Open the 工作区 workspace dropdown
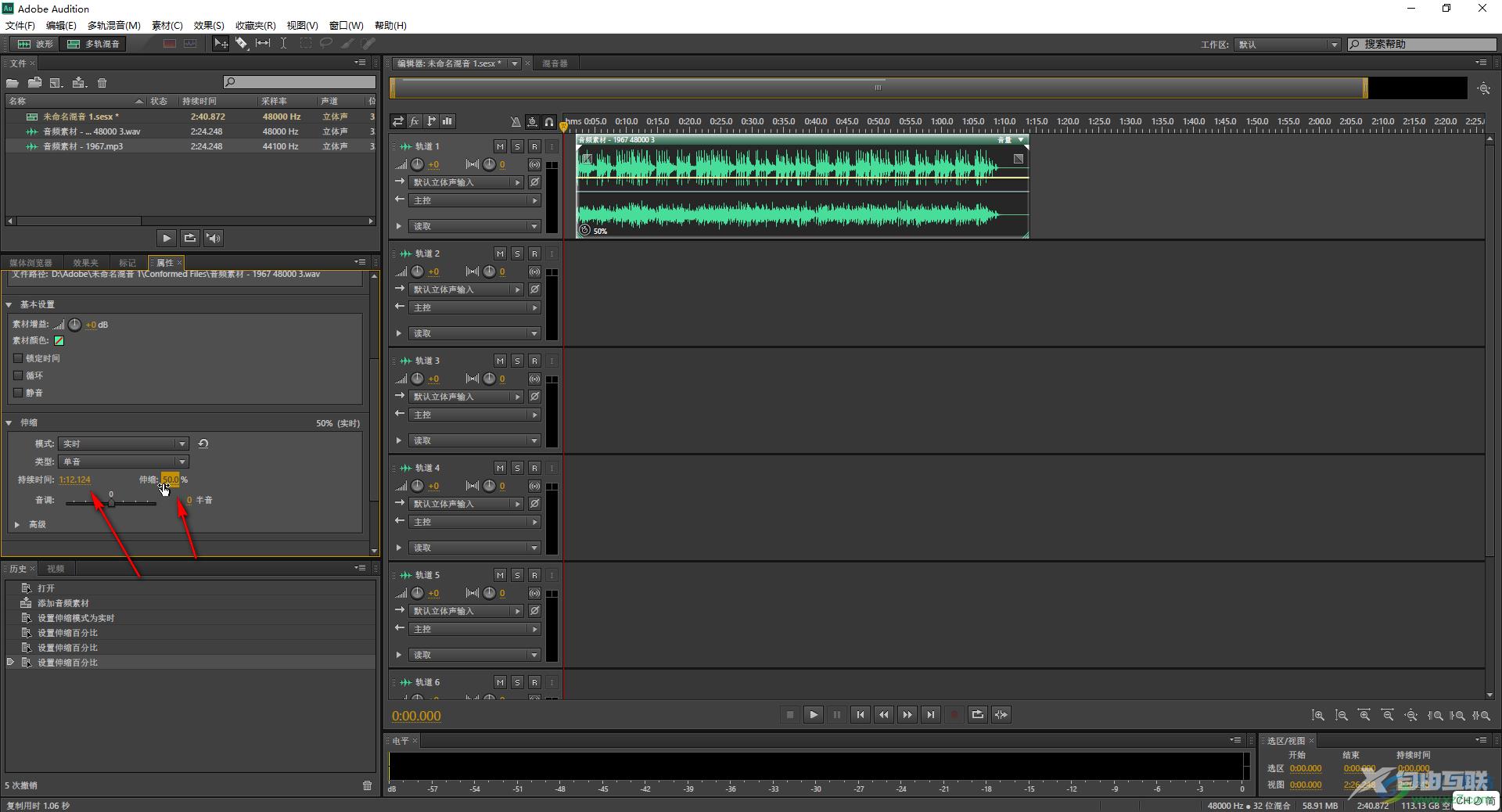Viewport: 1502px width, 812px height. pos(1288,45)
